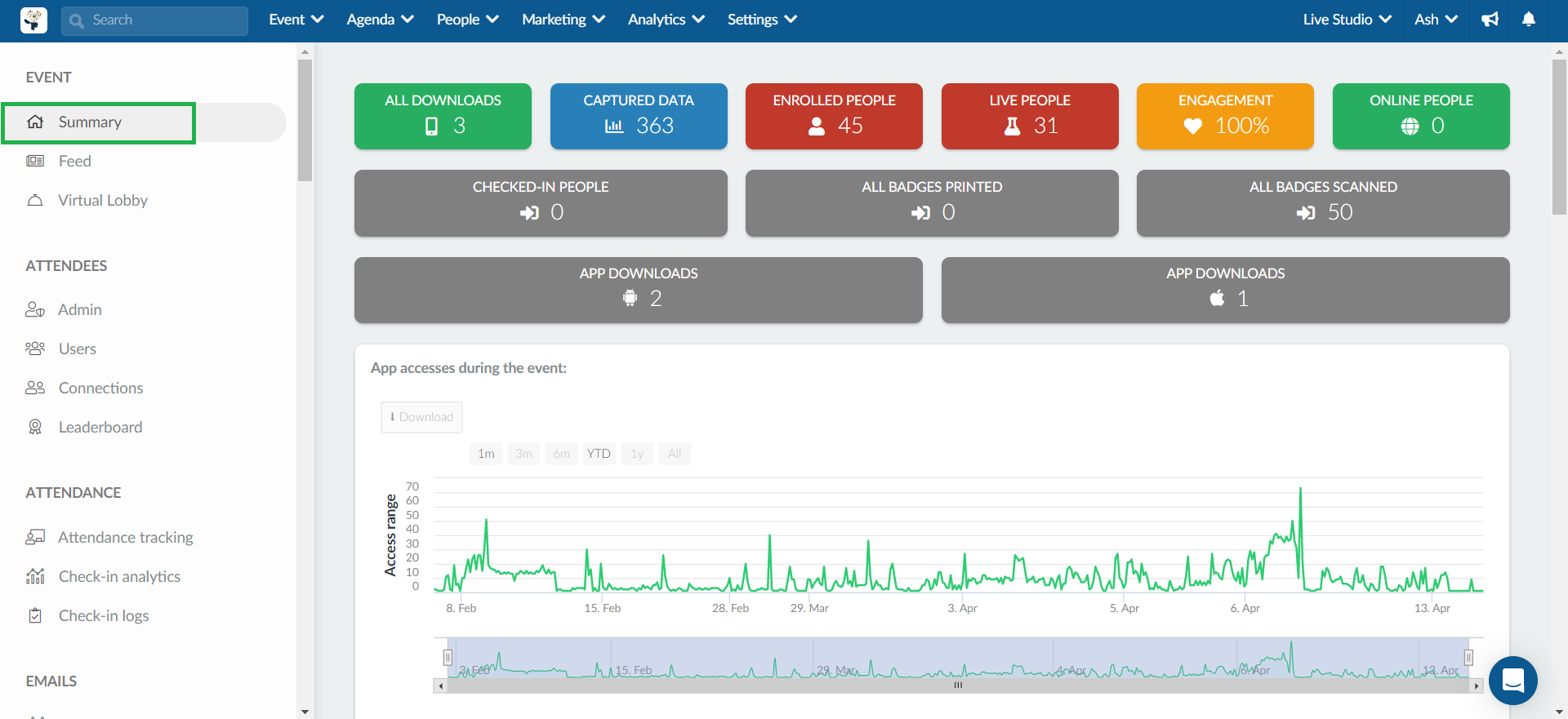Click the Virtual Lobby icon

35,200
